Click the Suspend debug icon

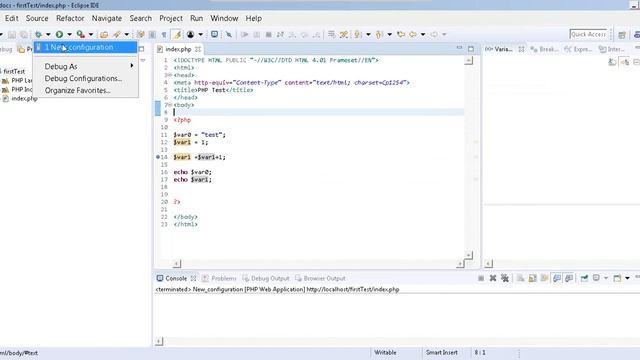[256, 35]
